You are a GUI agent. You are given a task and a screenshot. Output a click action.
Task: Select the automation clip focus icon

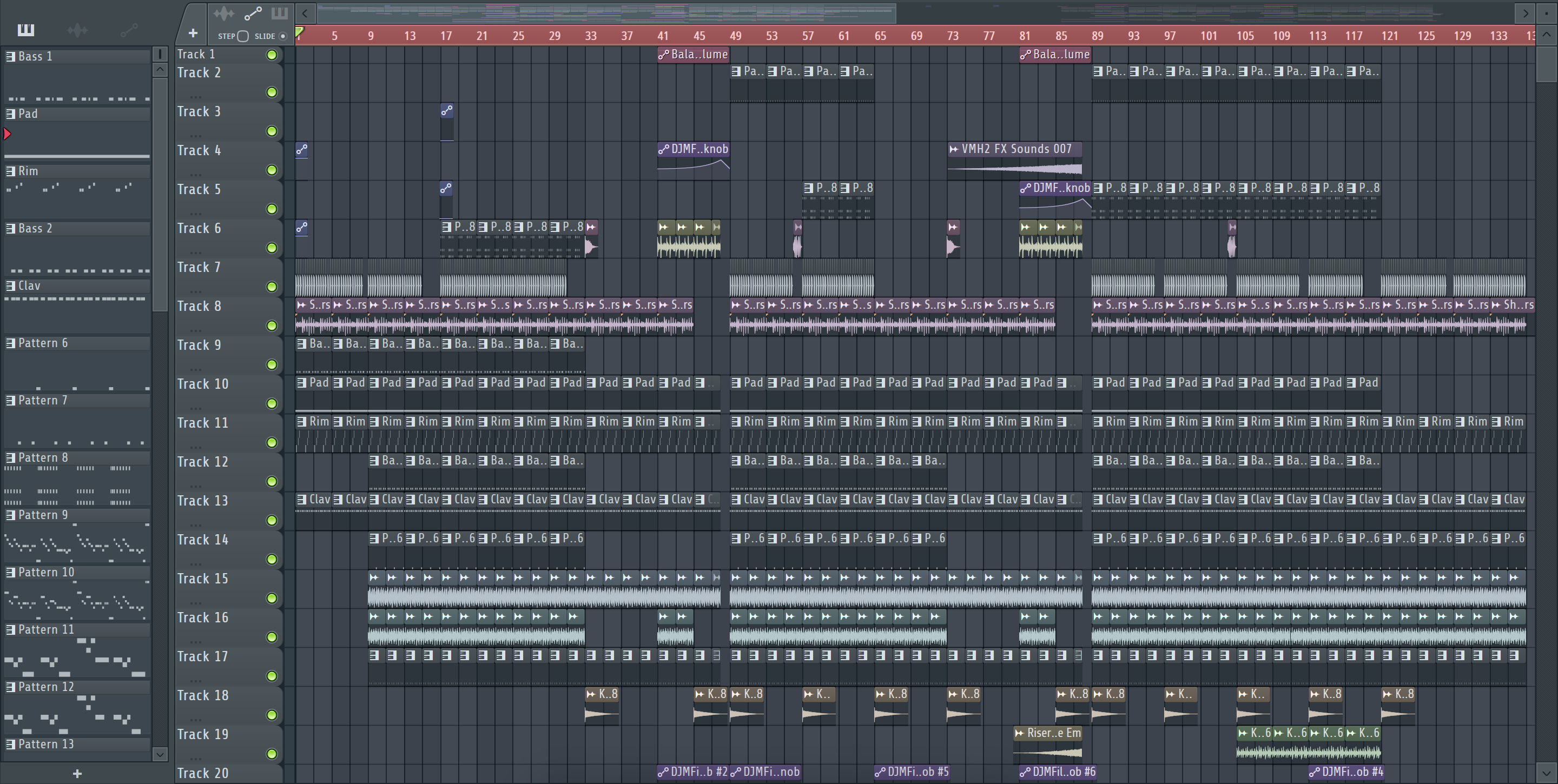253,14
